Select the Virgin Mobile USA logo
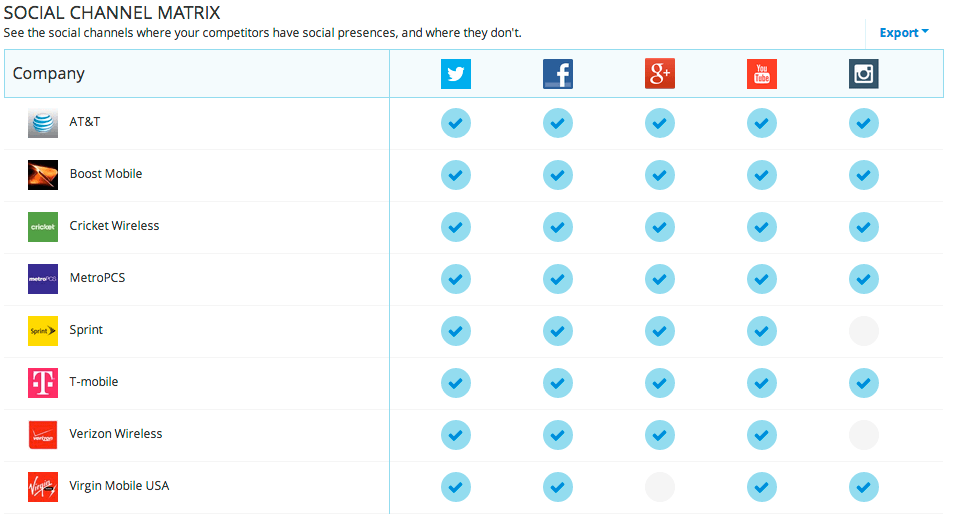Image resolution: width=958 pixels, height=514 pixels. tap(43, 486)
